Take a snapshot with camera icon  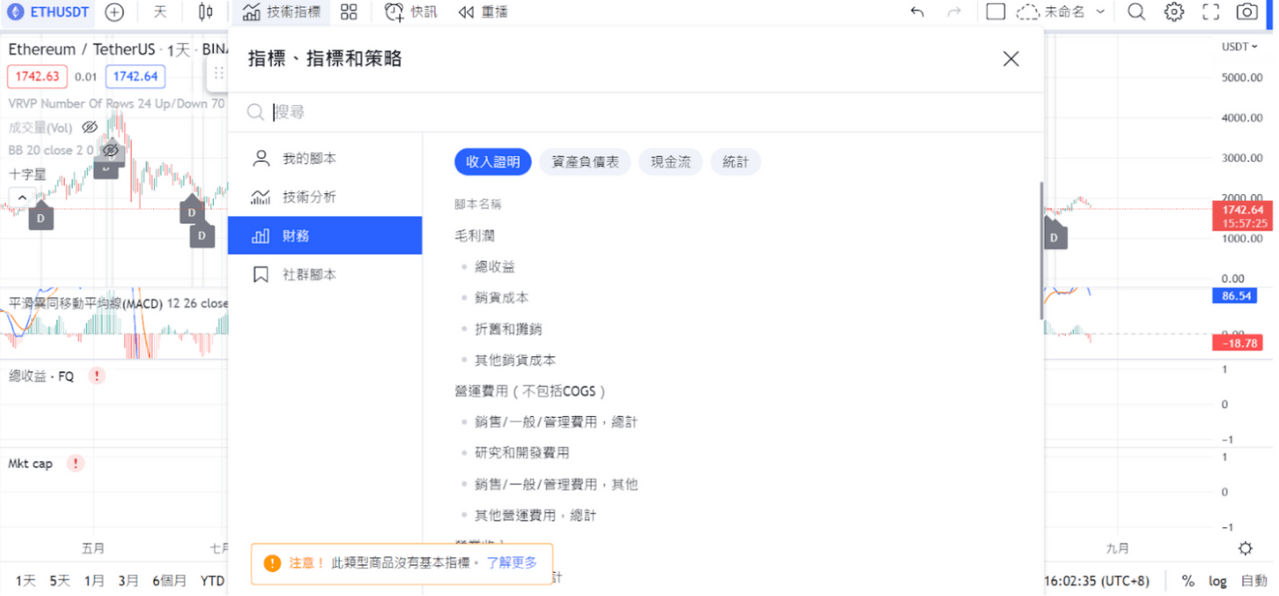point(1247,12)
